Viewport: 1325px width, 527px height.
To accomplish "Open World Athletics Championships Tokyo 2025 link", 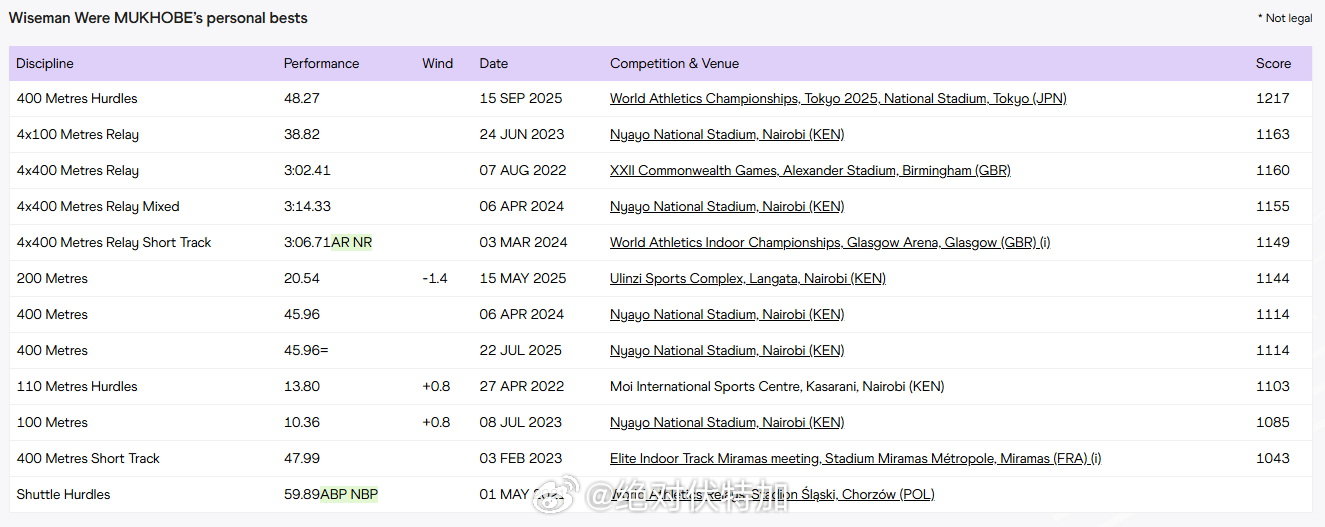I will point(838,98).
